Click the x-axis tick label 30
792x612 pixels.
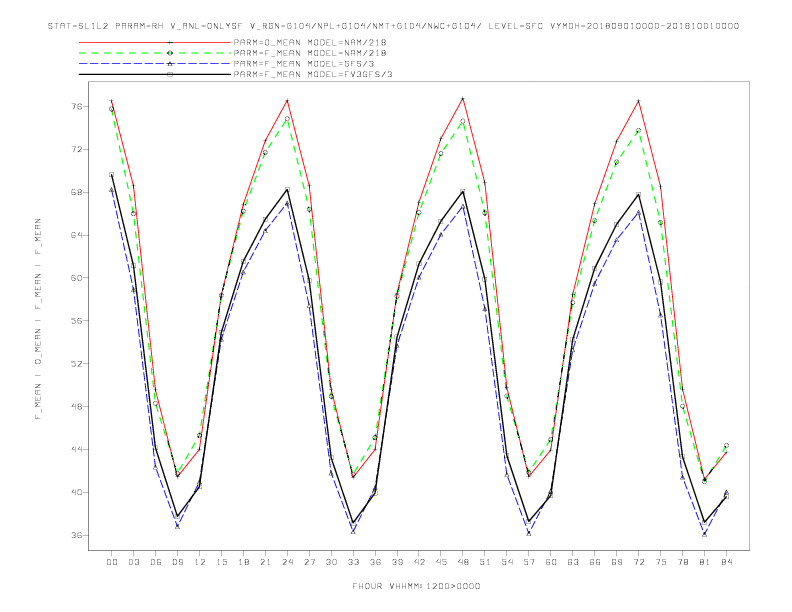tap(331, 562)
